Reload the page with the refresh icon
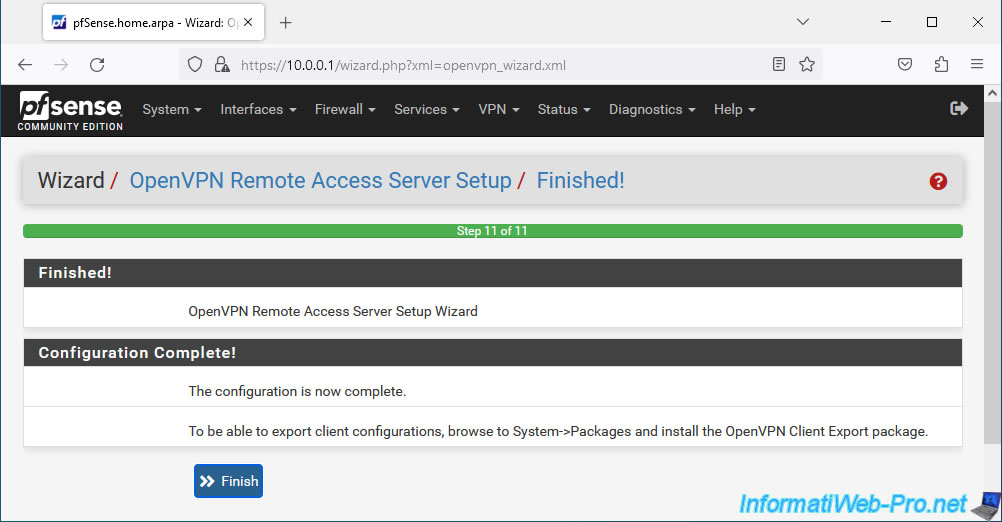The image size is (1002, 522). coord(97,65)
